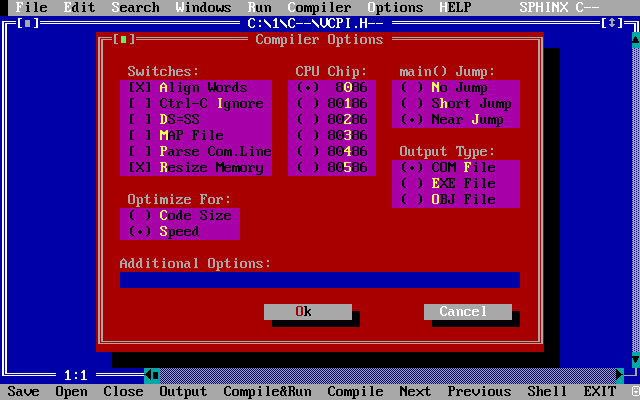This screenshot has width=640, height=400.
Task: Choose Short Jump for main()
Action: pos(456,104)
